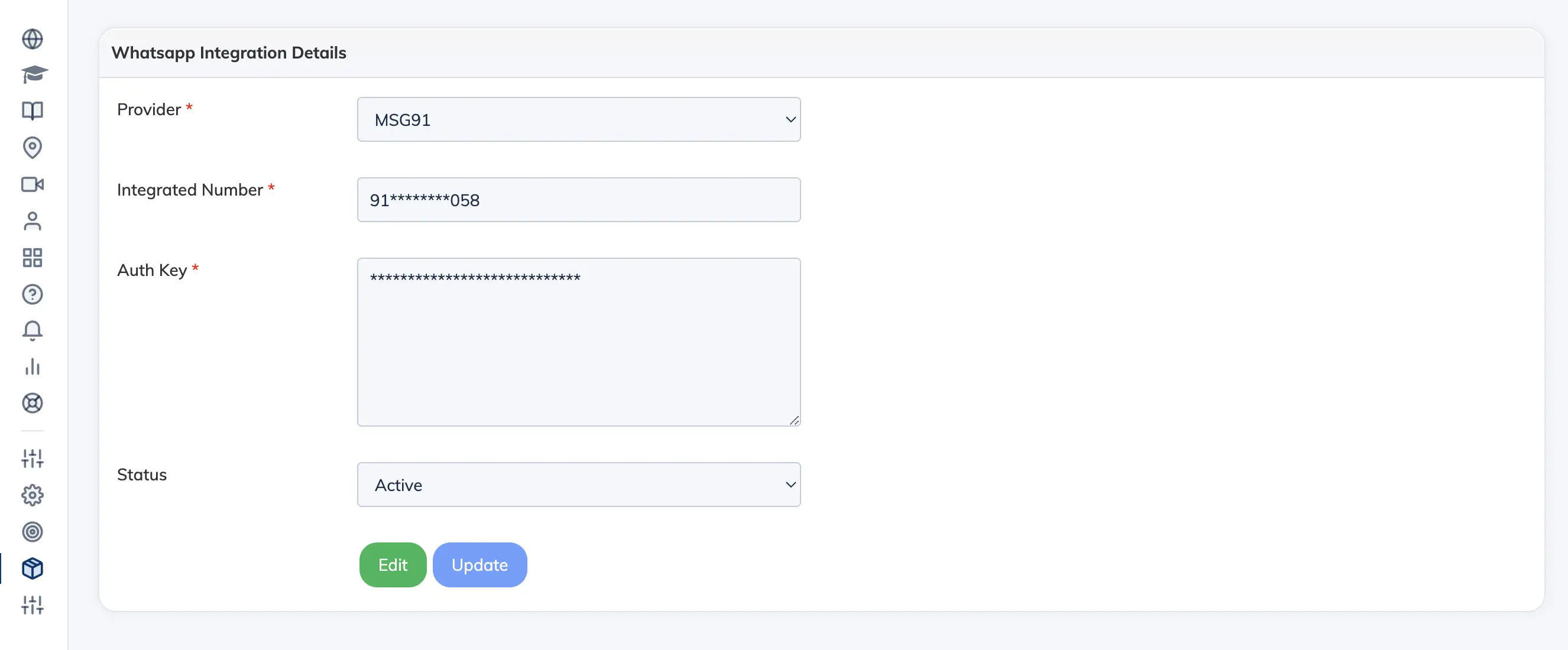Focus the Auth Key text area
1568x650 pixels.
pos(578,342)
